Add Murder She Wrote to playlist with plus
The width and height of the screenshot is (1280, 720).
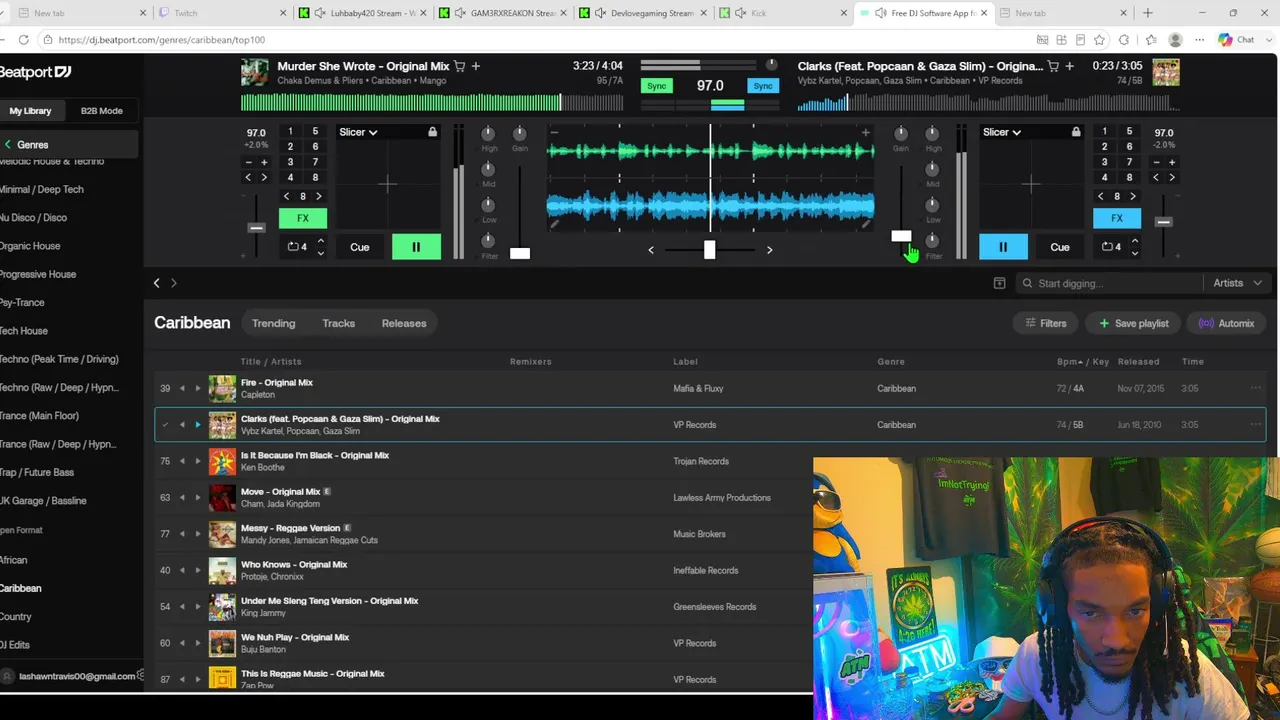476,66
